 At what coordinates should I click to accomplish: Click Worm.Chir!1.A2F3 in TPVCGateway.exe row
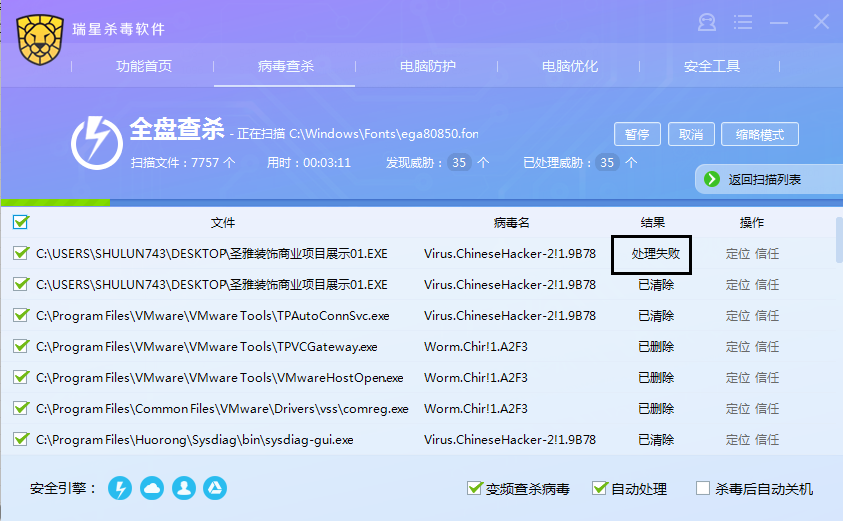coord(476,347)
